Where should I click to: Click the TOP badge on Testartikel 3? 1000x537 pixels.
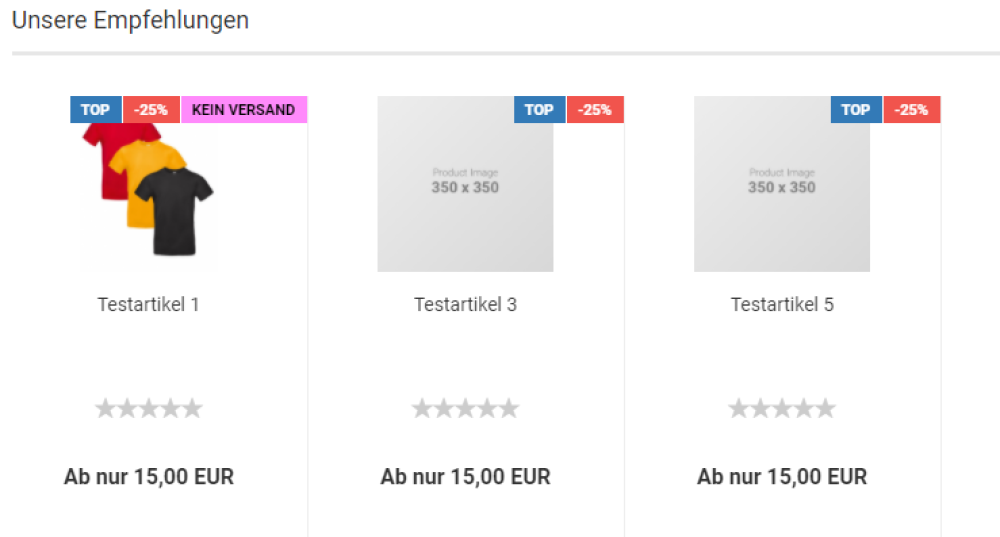click(x=539, y=110)
